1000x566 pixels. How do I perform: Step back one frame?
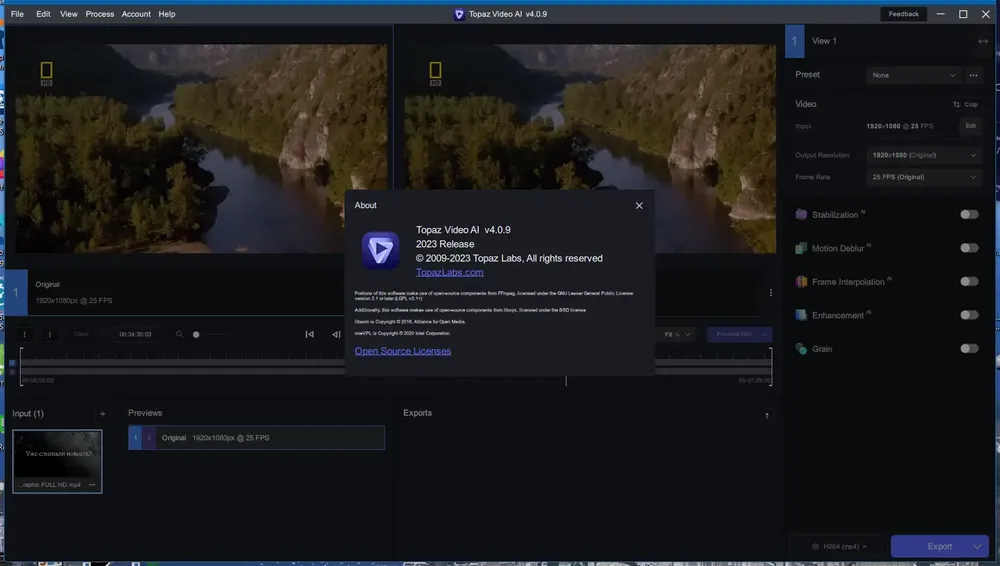click(x=336, y=334)
